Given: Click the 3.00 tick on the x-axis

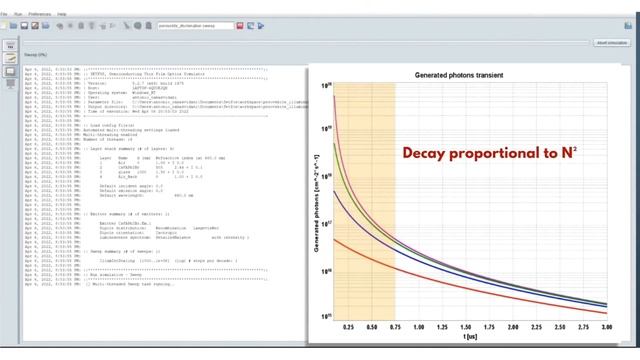Looking at the screenshot, I should (607, 327).
